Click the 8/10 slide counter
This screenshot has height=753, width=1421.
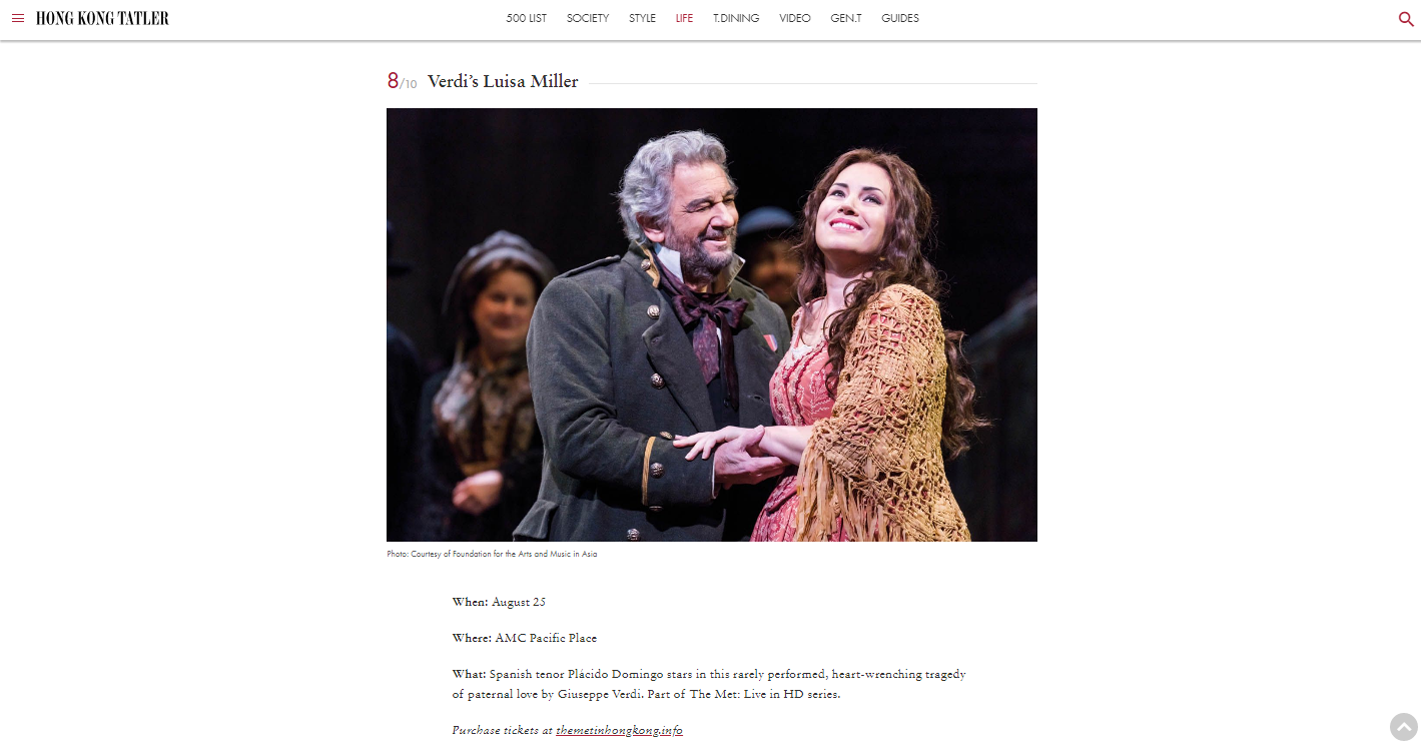coord(402,82)
